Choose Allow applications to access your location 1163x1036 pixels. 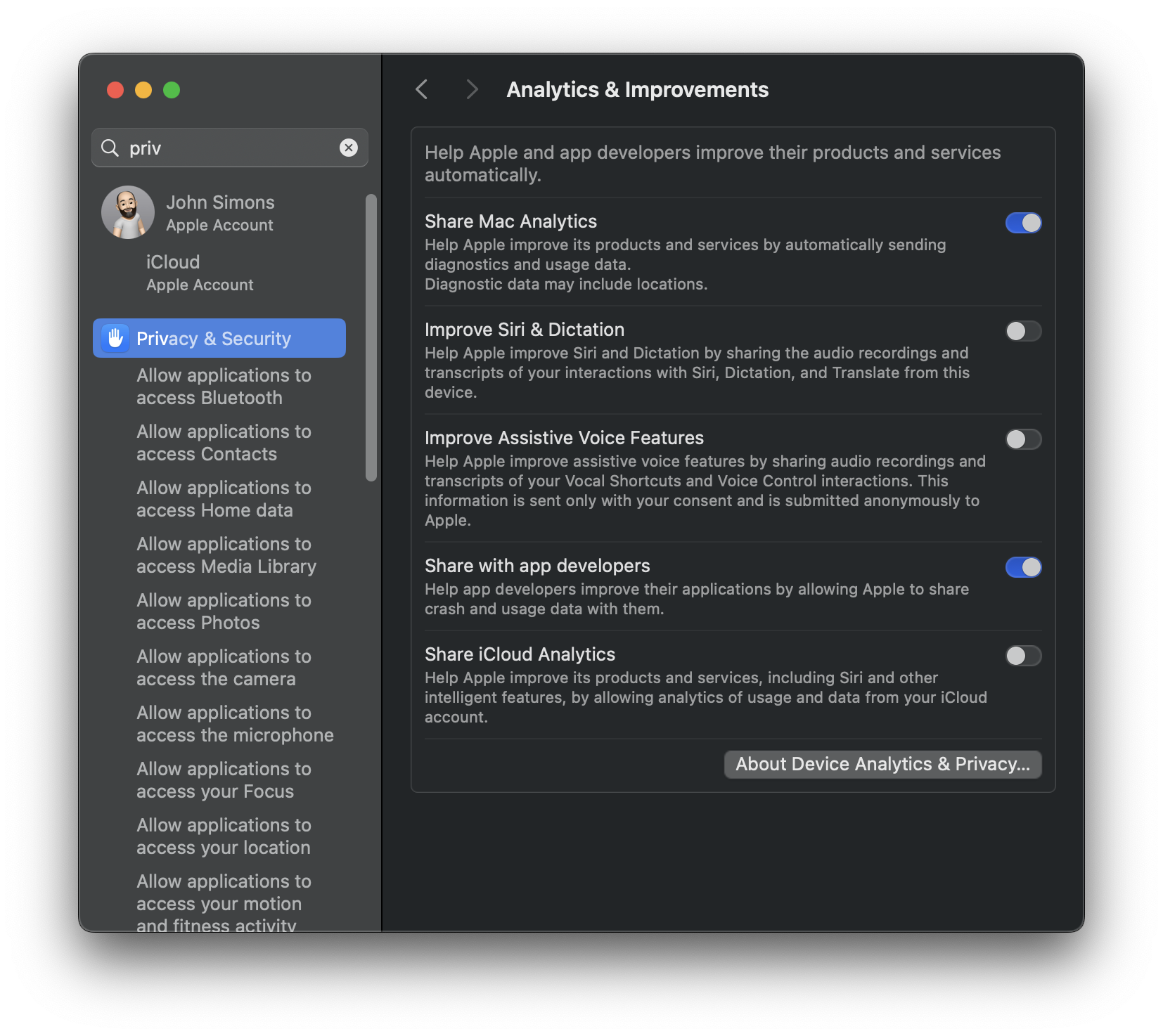point(224,836)
